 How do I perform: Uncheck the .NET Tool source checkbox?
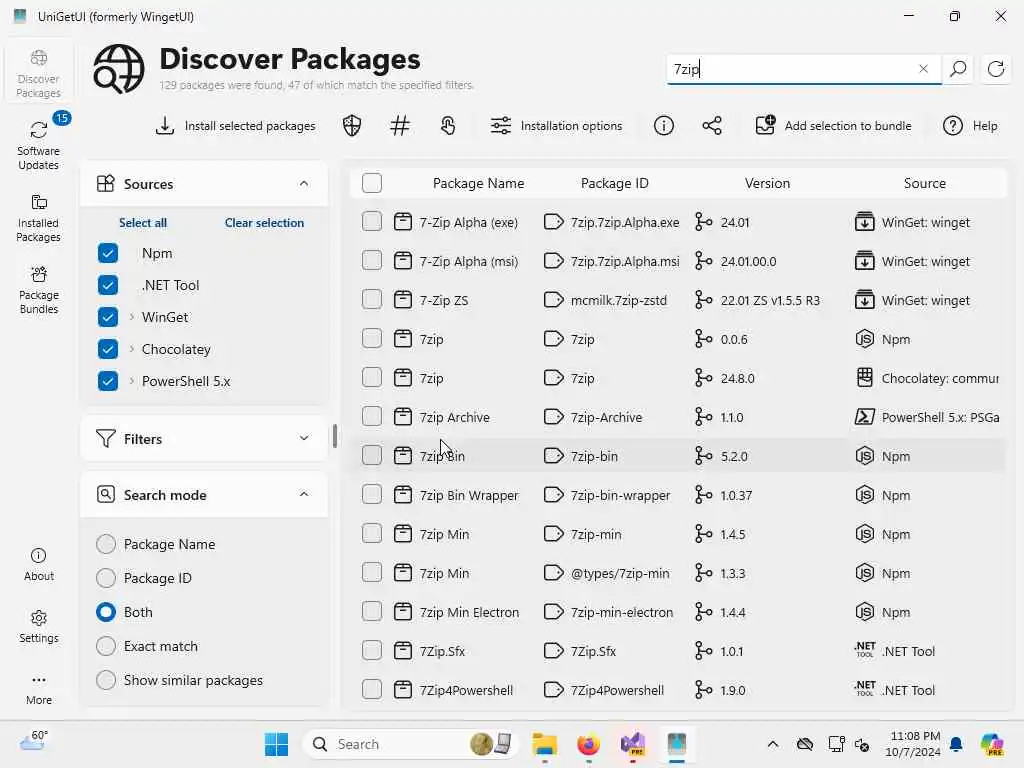point(108,285)
